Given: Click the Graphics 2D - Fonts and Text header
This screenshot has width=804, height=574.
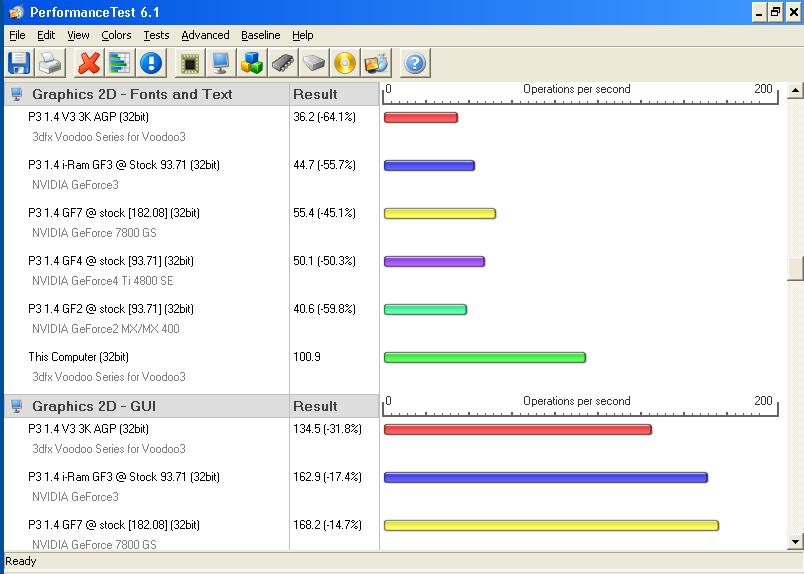Looking at the screenshot, I should tap(132, 94).
